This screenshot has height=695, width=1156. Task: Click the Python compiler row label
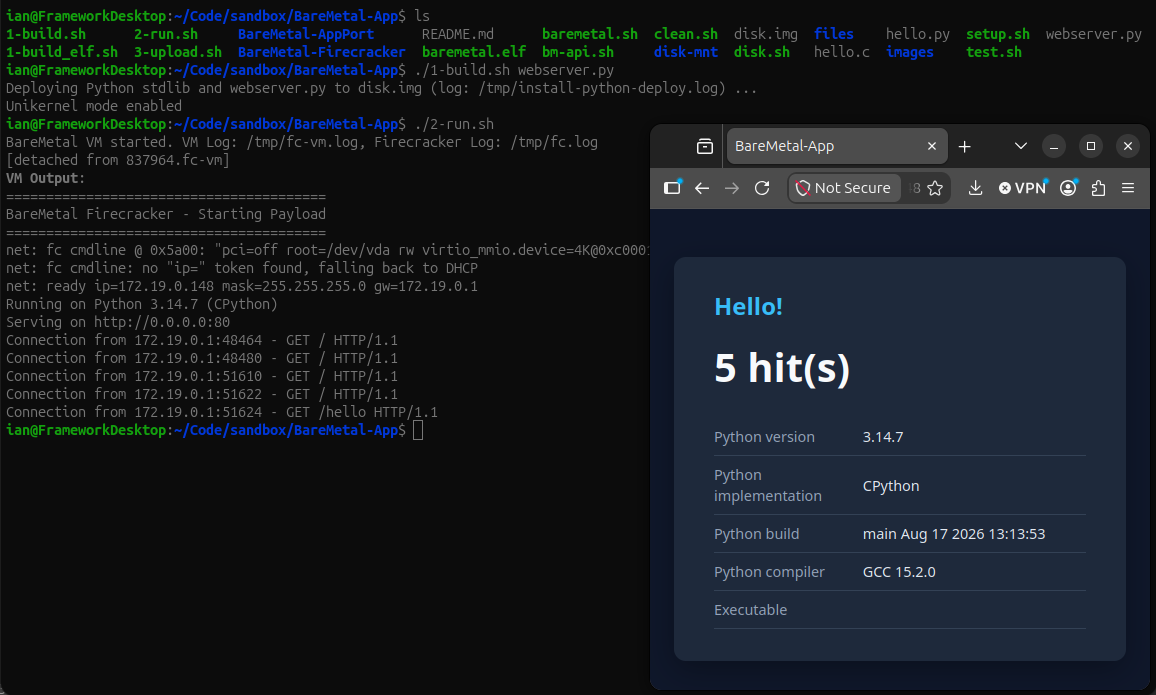[769, 572]
